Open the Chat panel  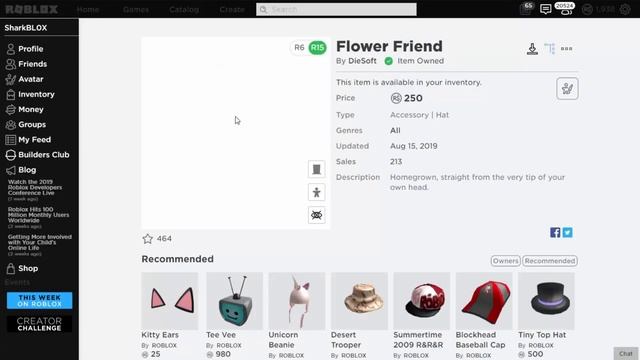[626, 353]
